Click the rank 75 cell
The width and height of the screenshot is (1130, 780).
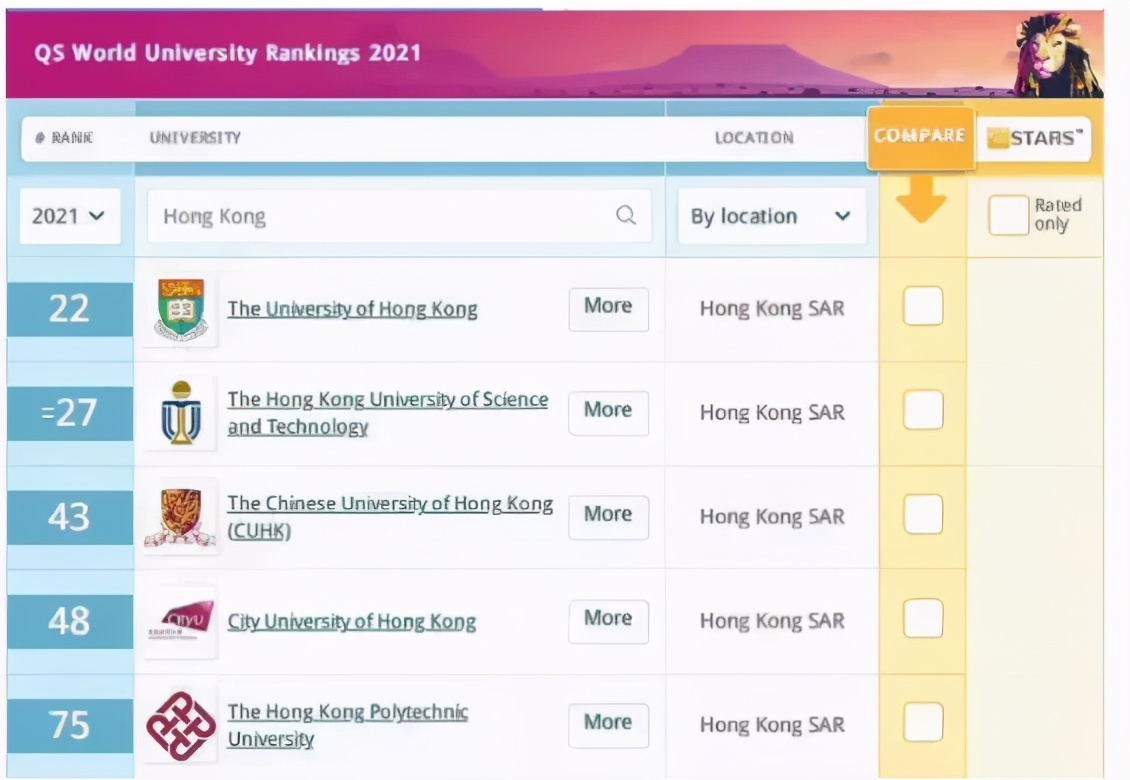[70, 725]
